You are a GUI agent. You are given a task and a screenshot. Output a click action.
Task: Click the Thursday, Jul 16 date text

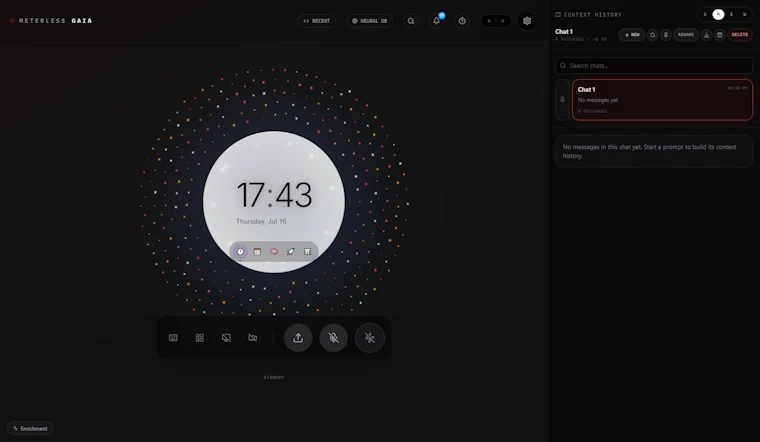point(261,221)
